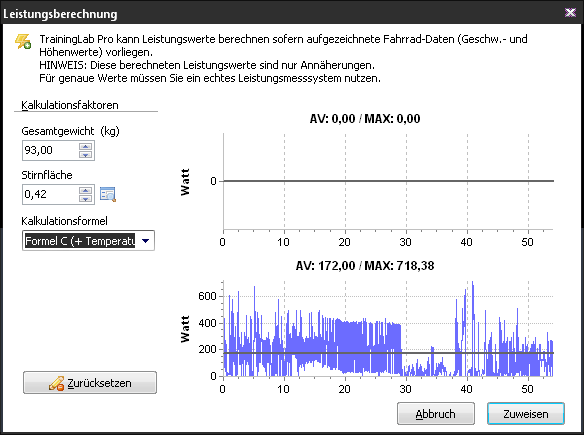Increase Gesamtgewicht with the up arrow
This screenshot has height=435, width=584.
point(86,146)
